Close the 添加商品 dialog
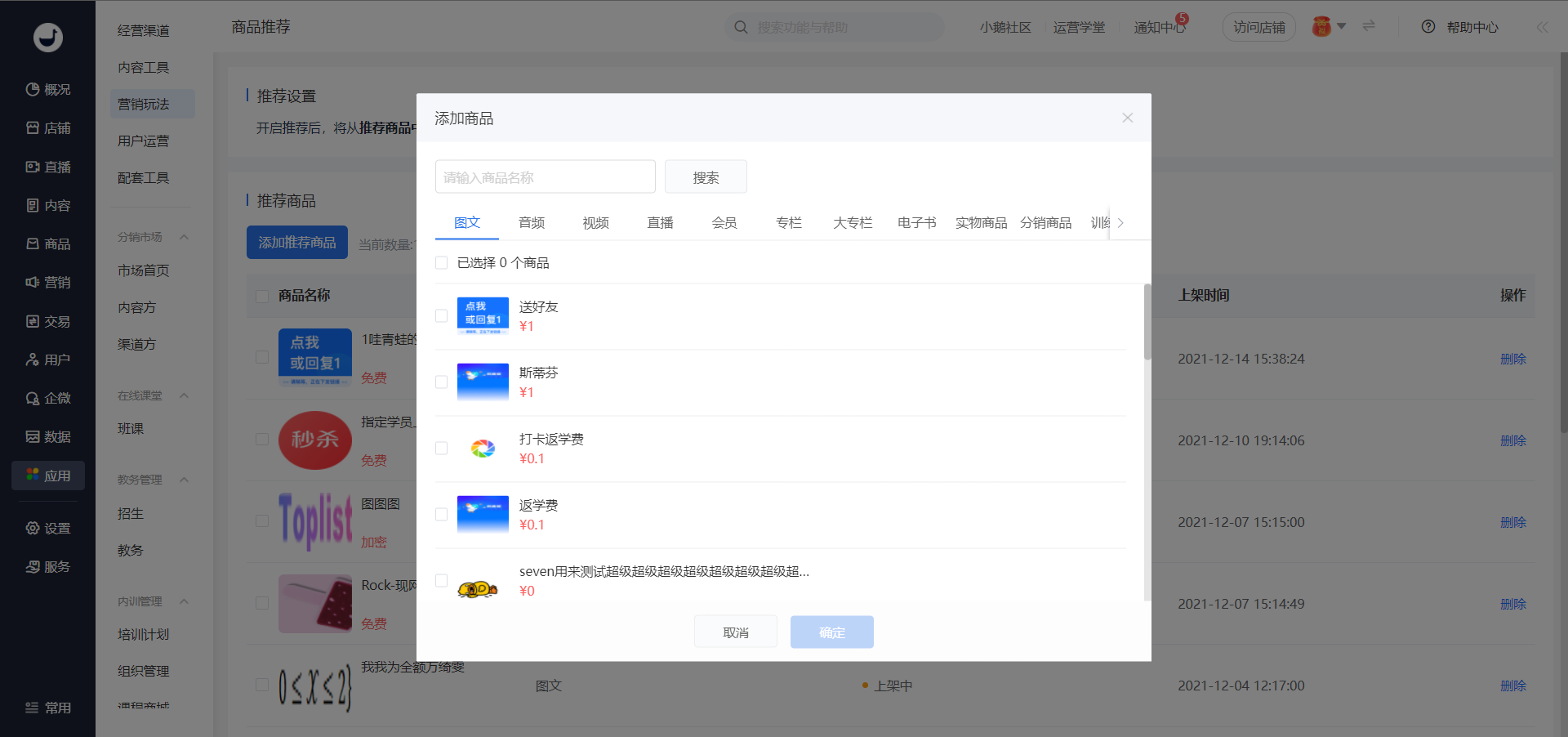 pyautogui.click(x=1127, y=118)
